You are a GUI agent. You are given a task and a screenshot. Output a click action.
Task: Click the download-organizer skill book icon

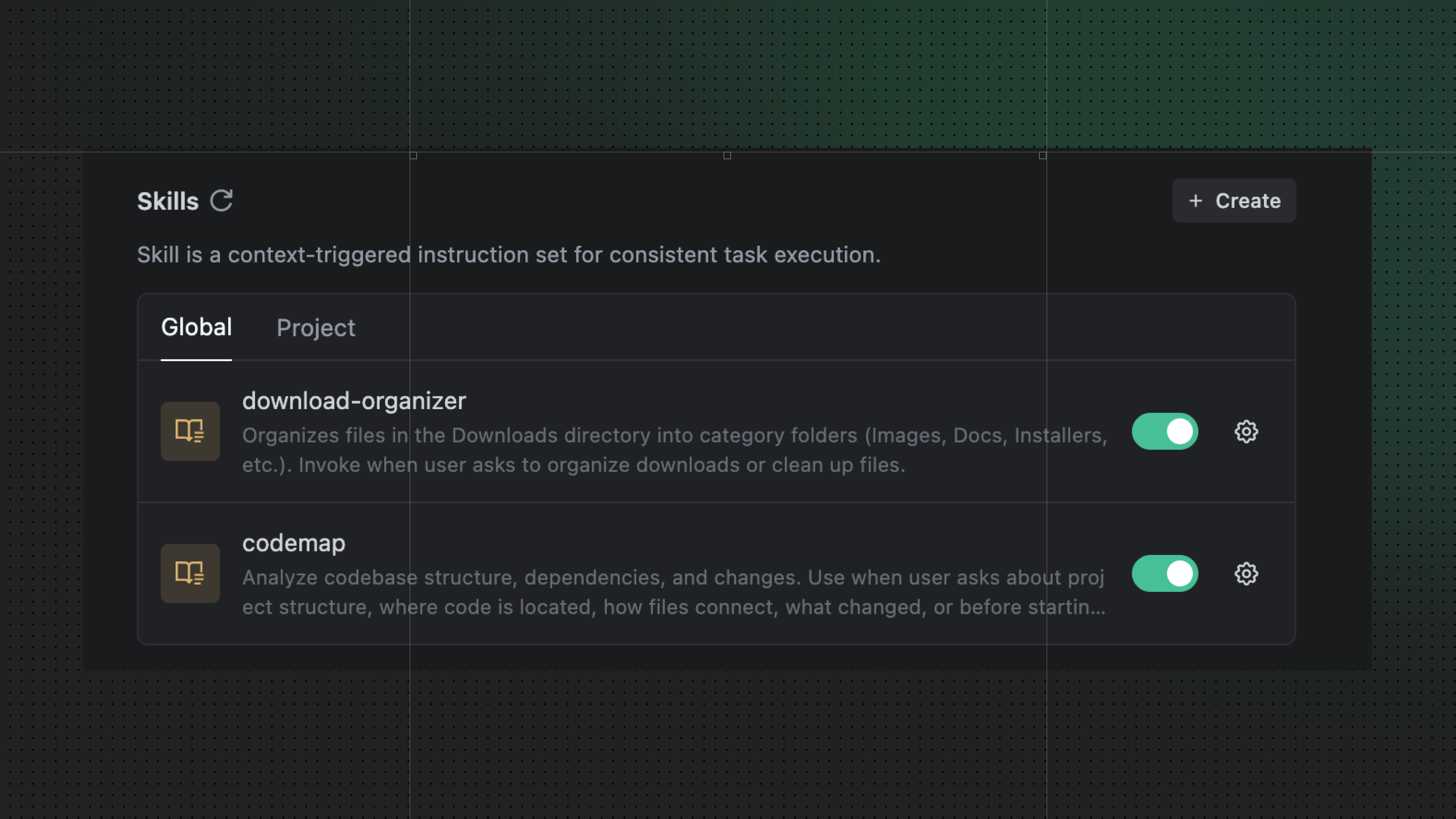[190, 431]
